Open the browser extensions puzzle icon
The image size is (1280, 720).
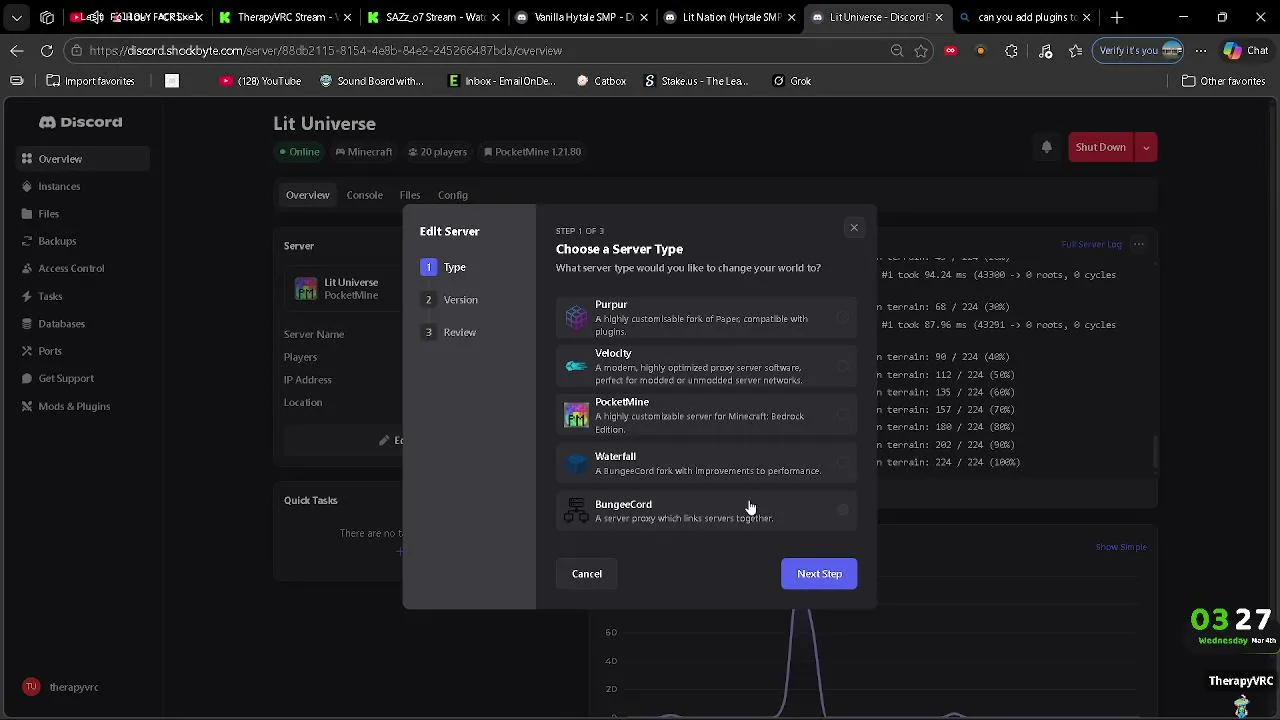(1011, 51)
